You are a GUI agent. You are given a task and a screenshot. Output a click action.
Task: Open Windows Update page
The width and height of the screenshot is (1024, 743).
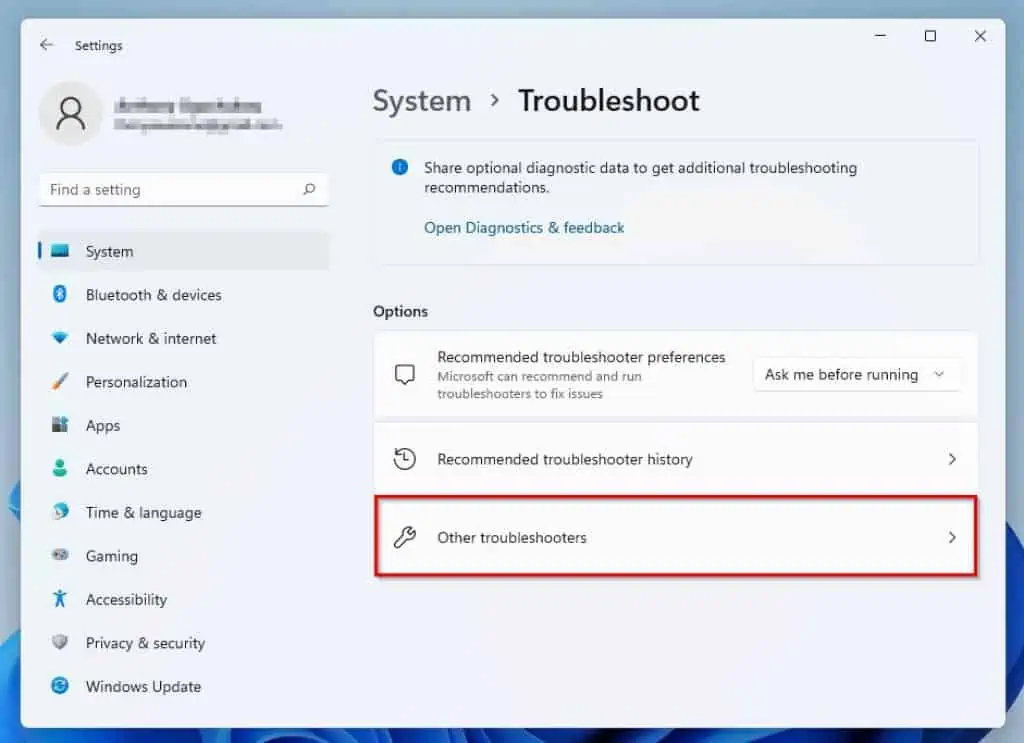click(184, 686)
